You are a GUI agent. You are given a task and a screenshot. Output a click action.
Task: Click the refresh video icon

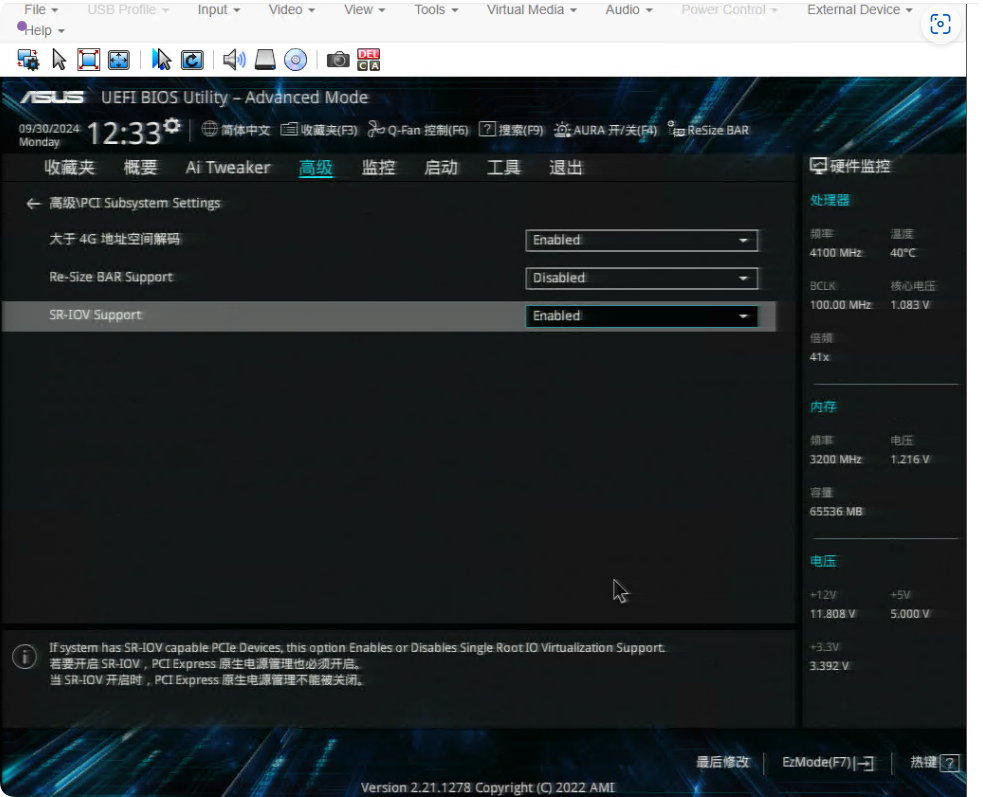click(192, 60)
